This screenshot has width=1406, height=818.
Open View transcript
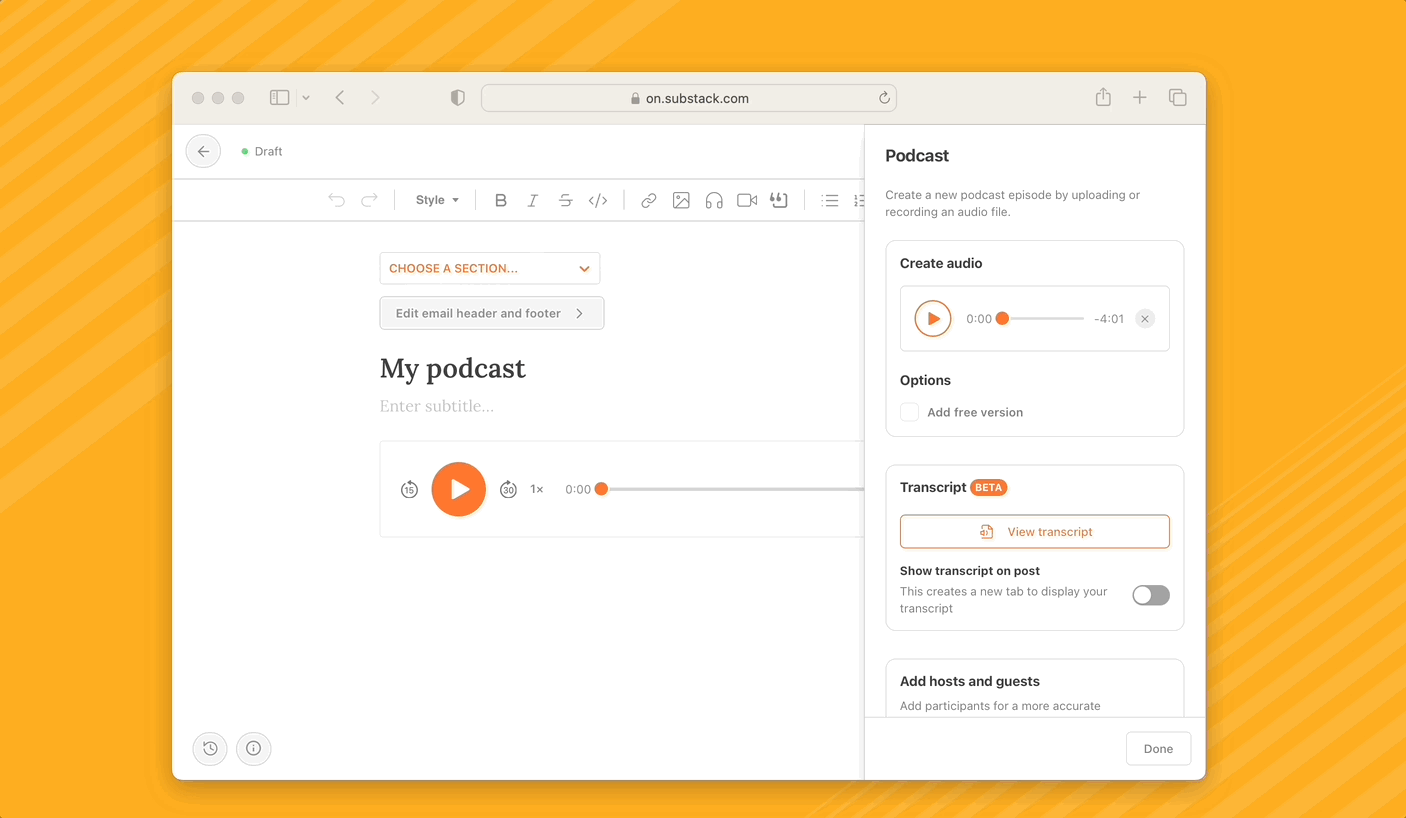[x=1034, y=531]
